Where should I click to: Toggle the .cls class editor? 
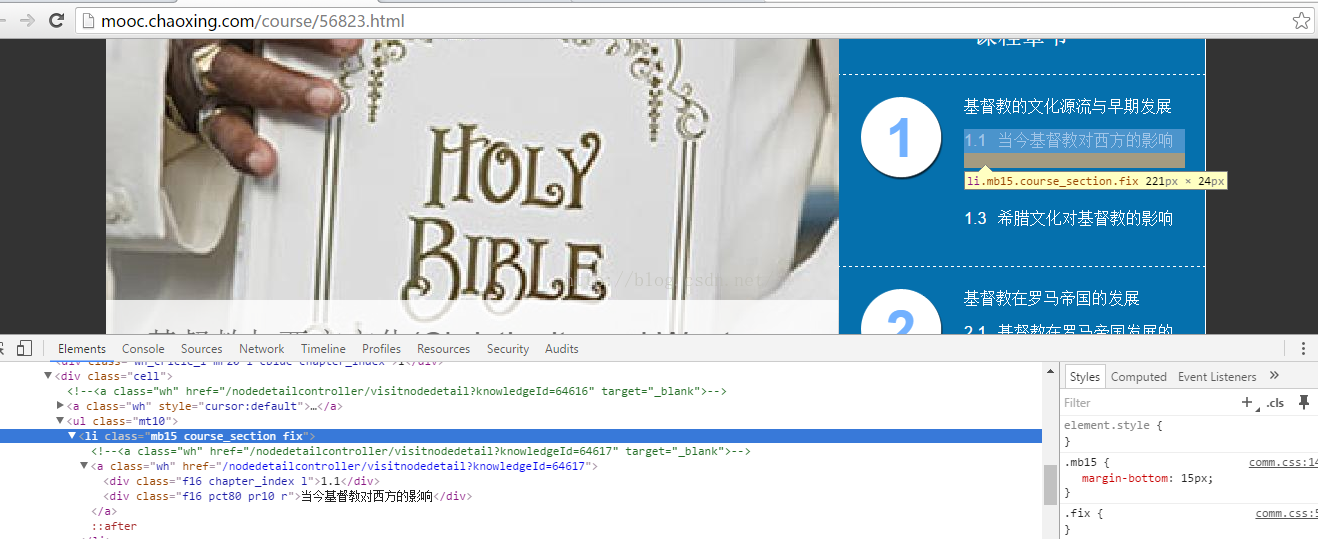pos(1275,403)
